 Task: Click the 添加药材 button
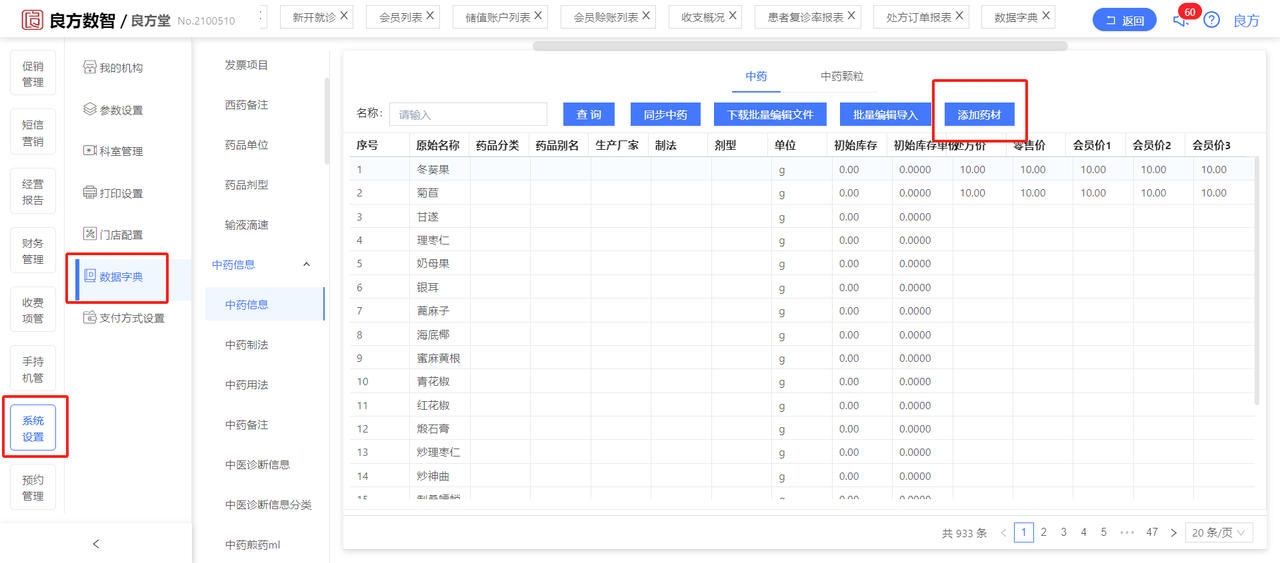point(979,115)
